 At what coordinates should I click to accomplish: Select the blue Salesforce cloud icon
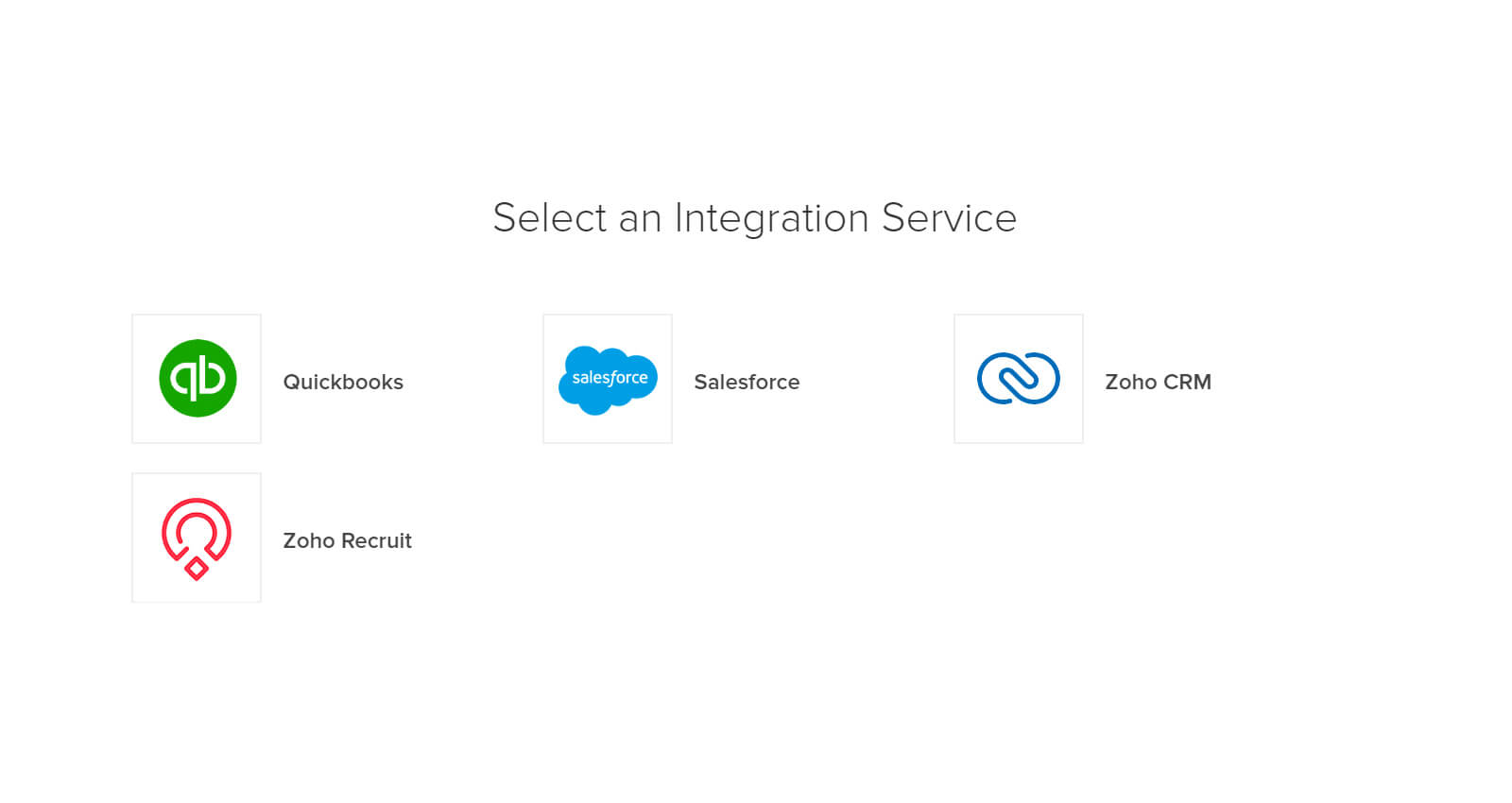[608, 380]
